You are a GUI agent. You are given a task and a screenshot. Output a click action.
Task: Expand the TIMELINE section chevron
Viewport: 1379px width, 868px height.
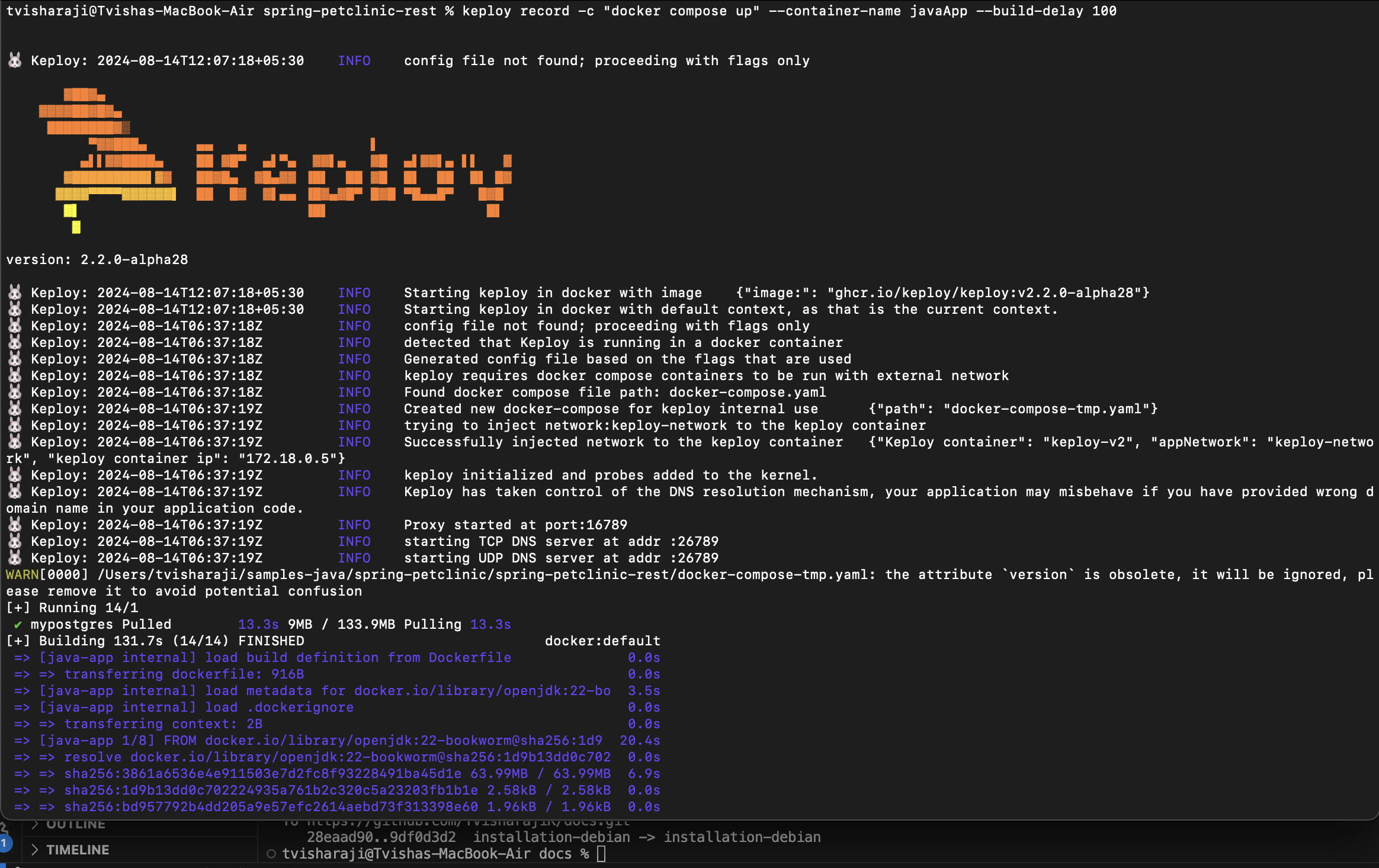[34, 850]
